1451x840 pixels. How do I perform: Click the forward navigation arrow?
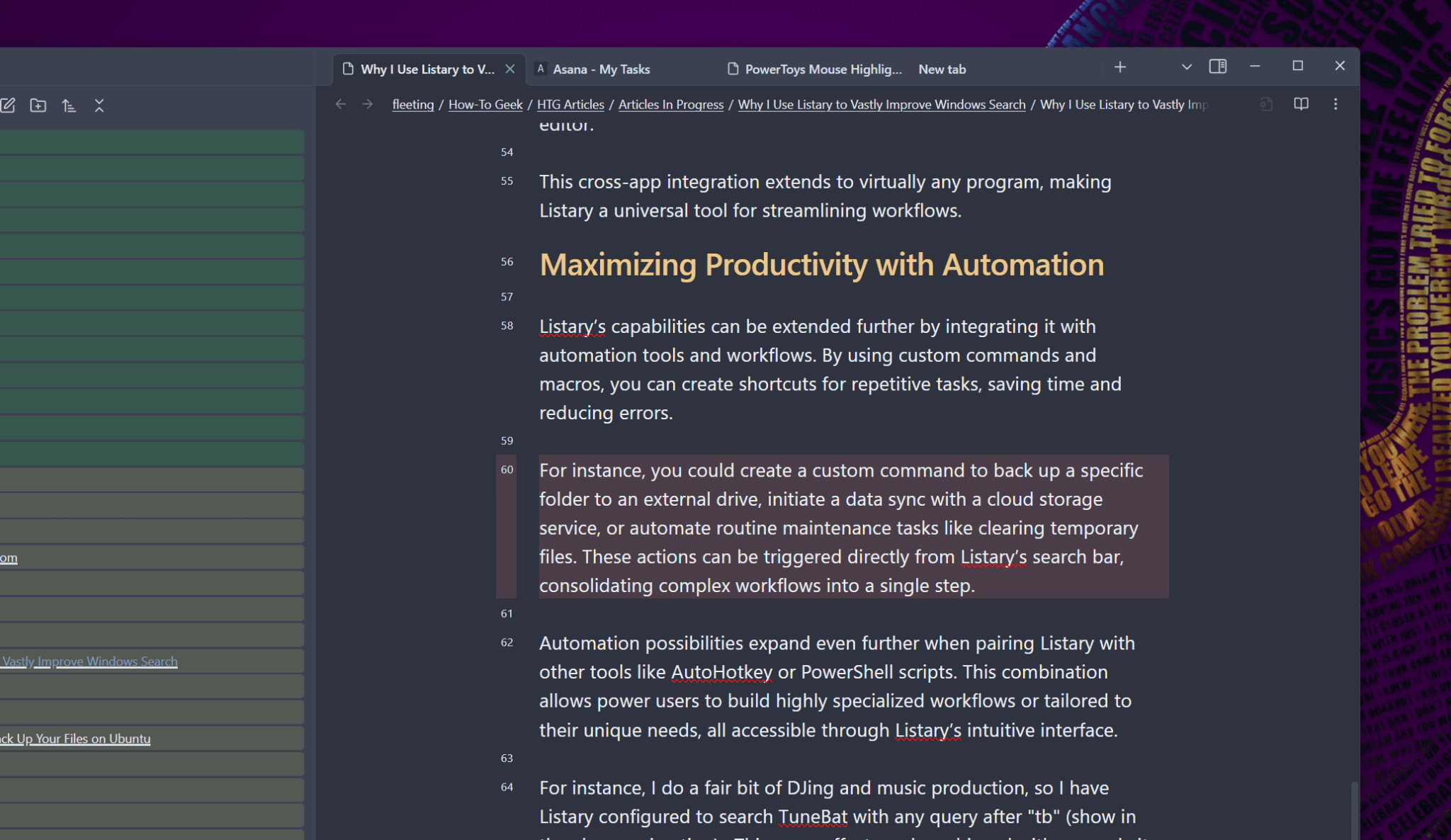367,104
